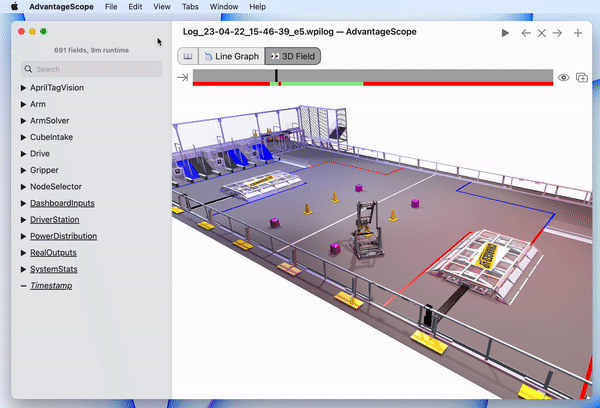Move tab left with left arrow
This screenshot has height=408, width=600.
coord(526,33)
